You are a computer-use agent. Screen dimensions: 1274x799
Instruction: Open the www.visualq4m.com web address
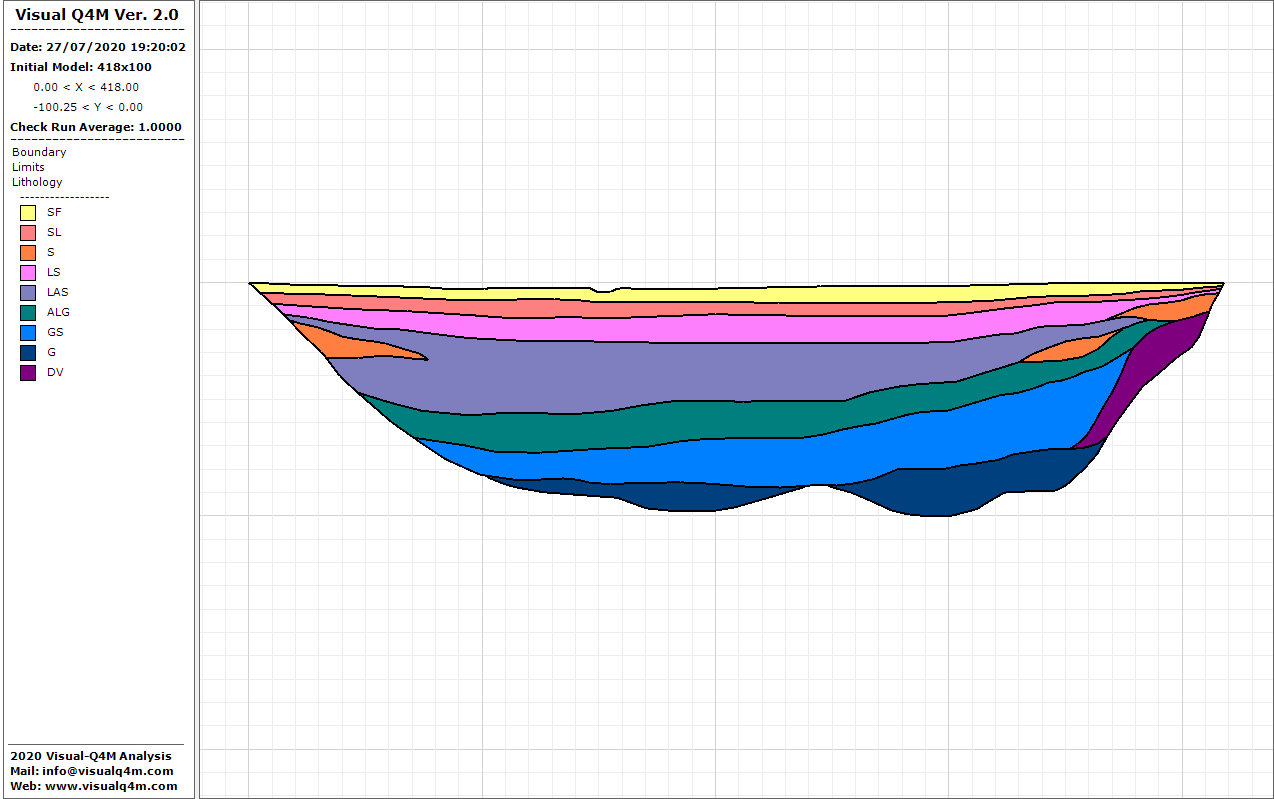tap(110, 786)
